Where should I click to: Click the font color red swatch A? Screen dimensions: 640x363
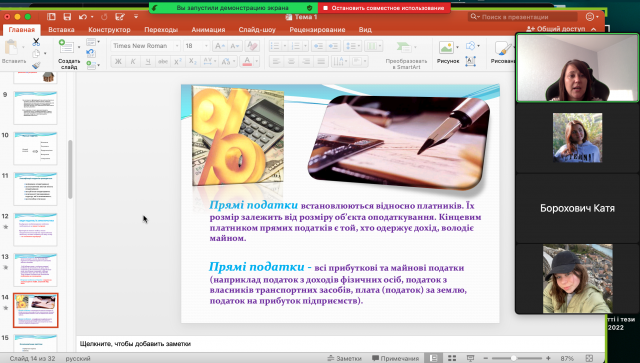(247, 62)
